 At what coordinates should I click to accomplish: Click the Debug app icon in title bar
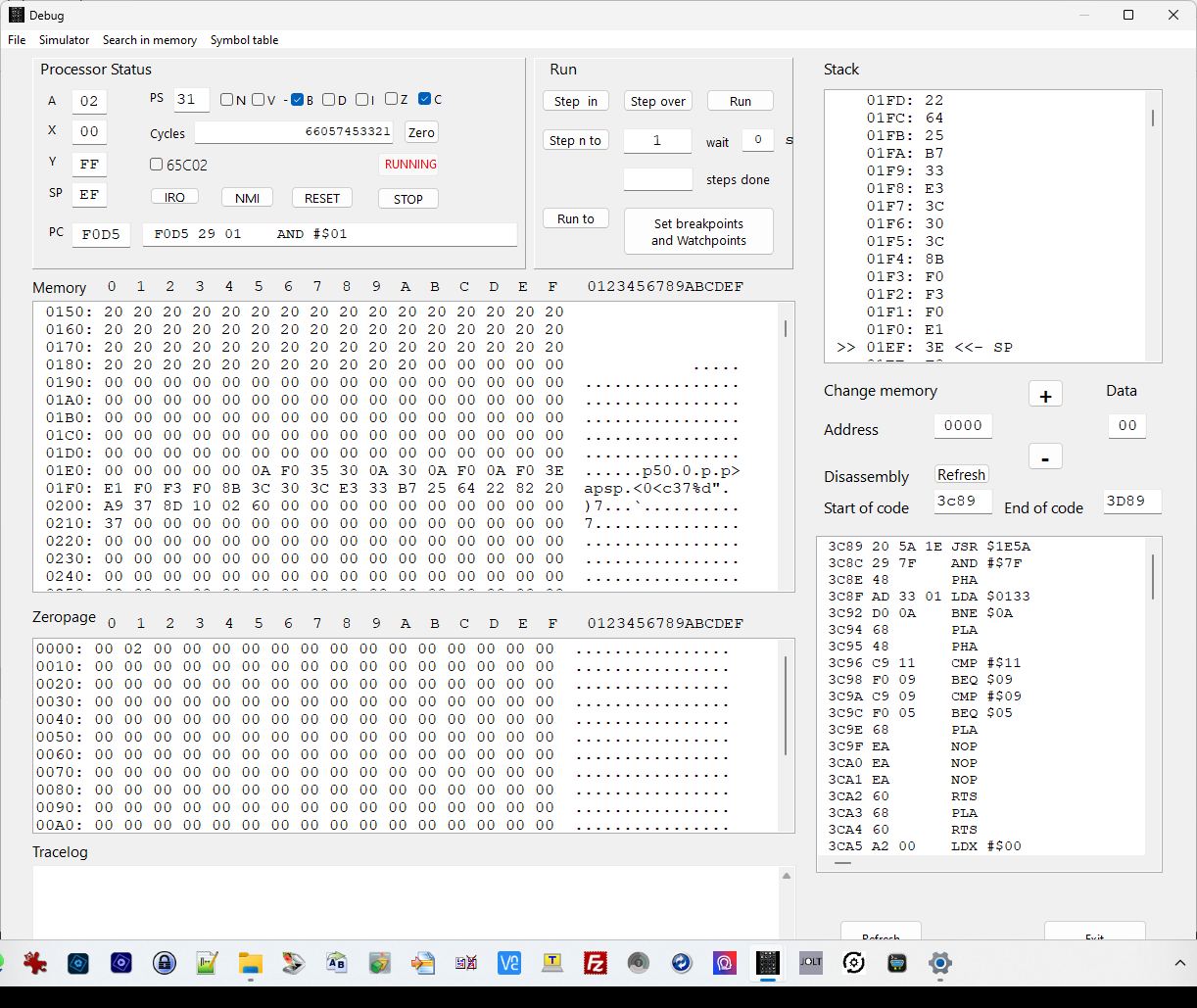tap(16, 15)
